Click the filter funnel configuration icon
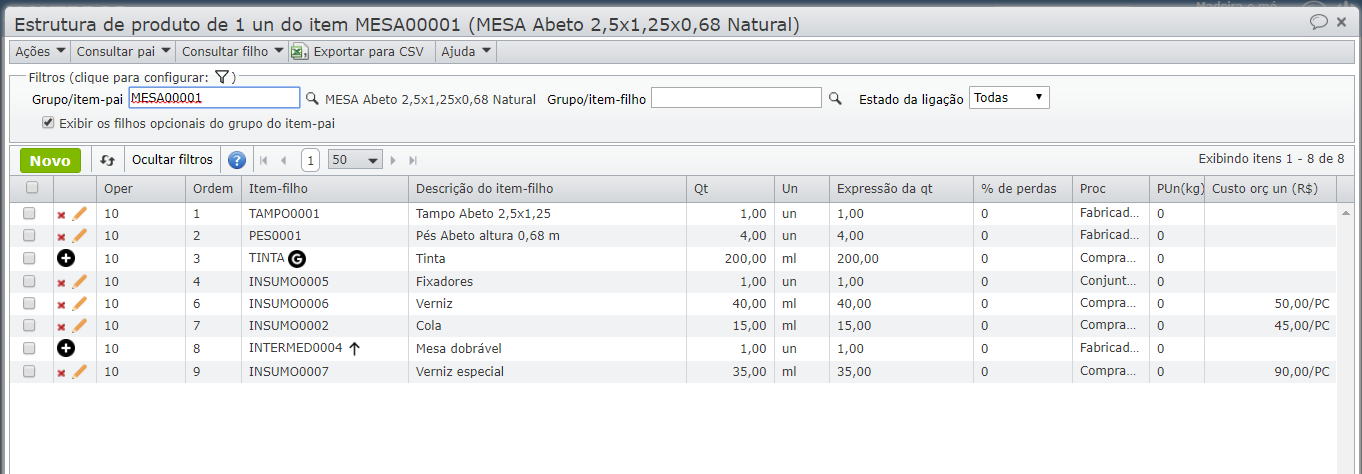 [x=223, y=77]
